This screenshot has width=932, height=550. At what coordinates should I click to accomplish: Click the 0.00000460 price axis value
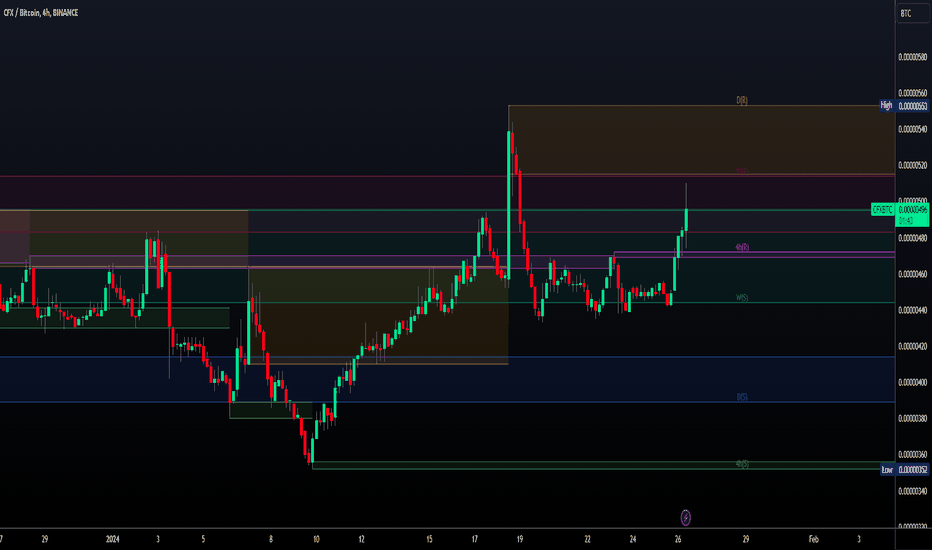912,274
